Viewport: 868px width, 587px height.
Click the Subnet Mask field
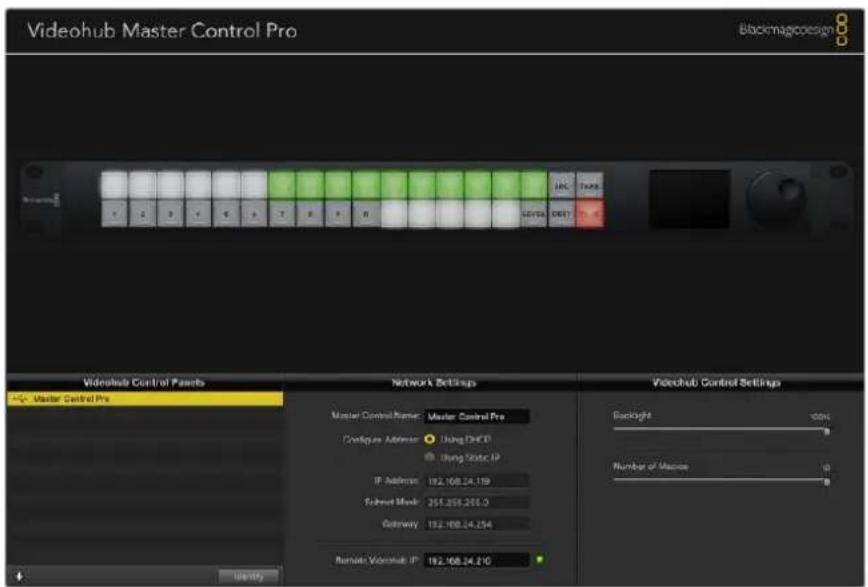(x=477, y=502)
